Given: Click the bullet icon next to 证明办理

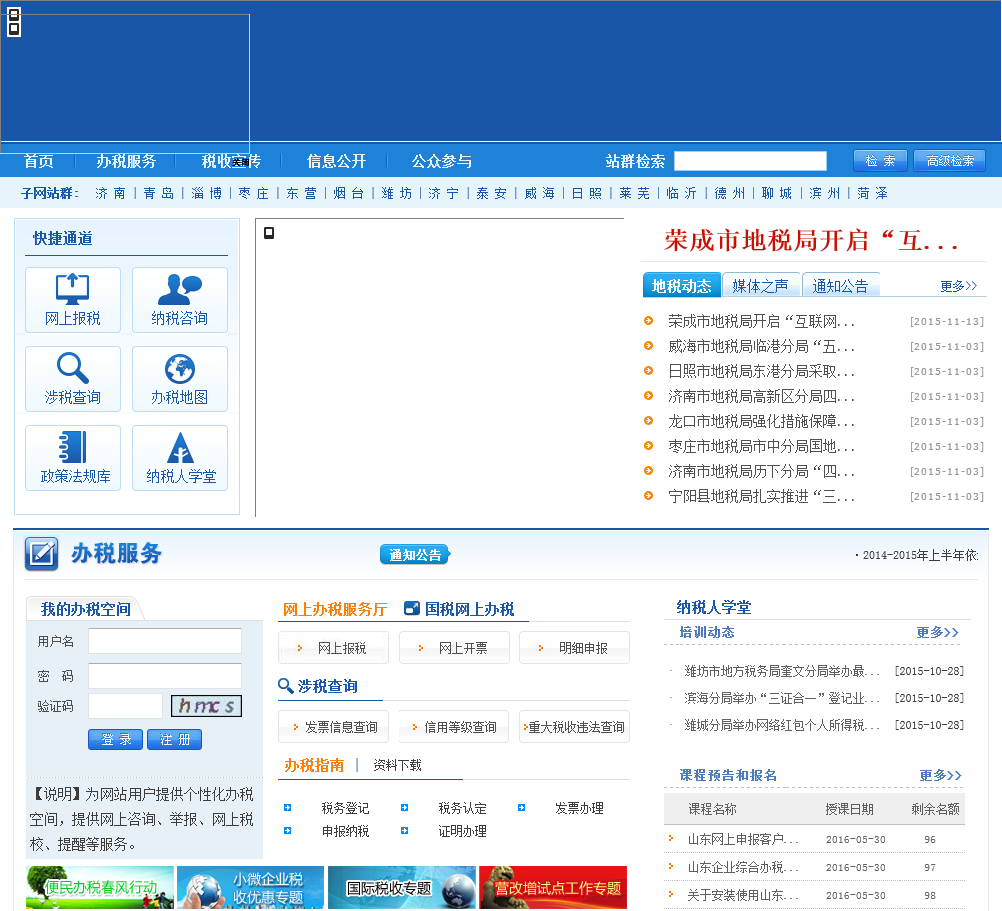Looking at the screenshot, I should (x=405, y=831).
